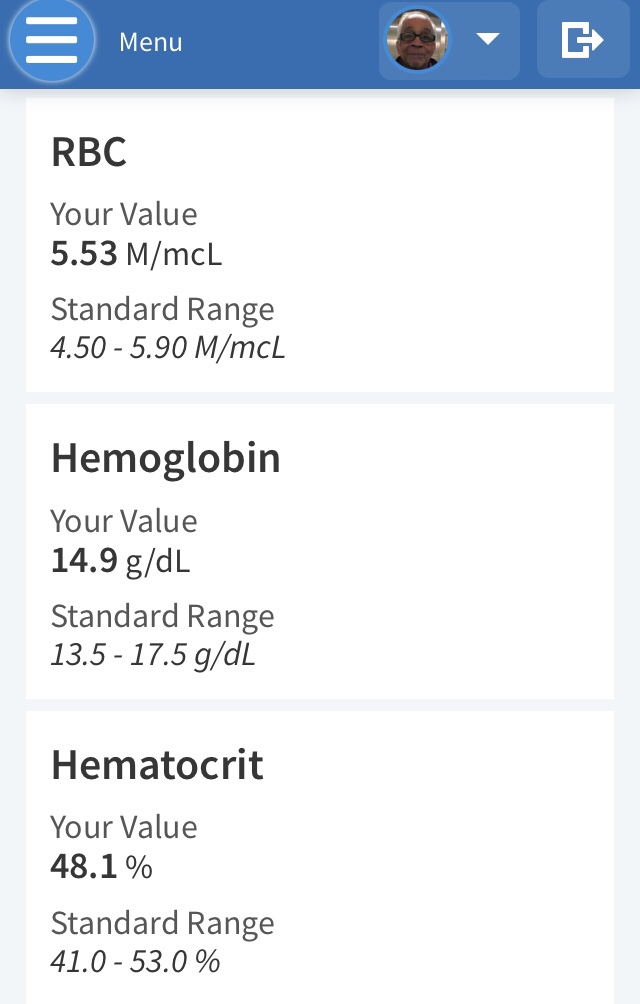Screen dimensions: 640x1004
Task: Click "Your Value" label under Hemoglobin
Action: click(124, 521)
